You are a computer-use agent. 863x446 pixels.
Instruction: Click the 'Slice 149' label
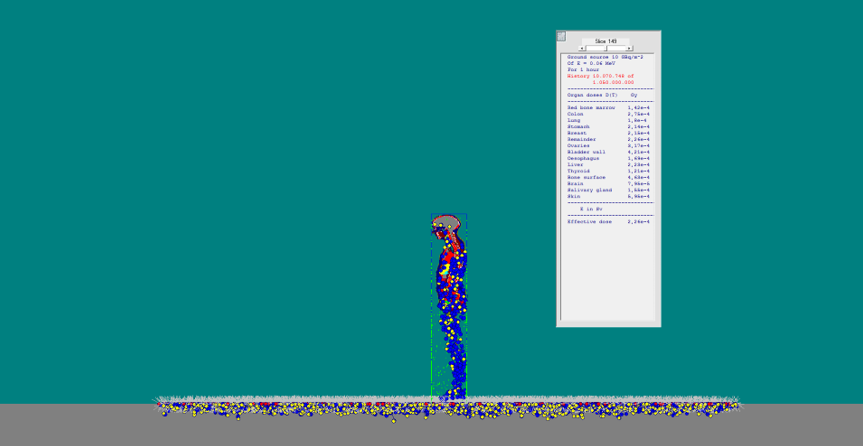pos(606,41)
